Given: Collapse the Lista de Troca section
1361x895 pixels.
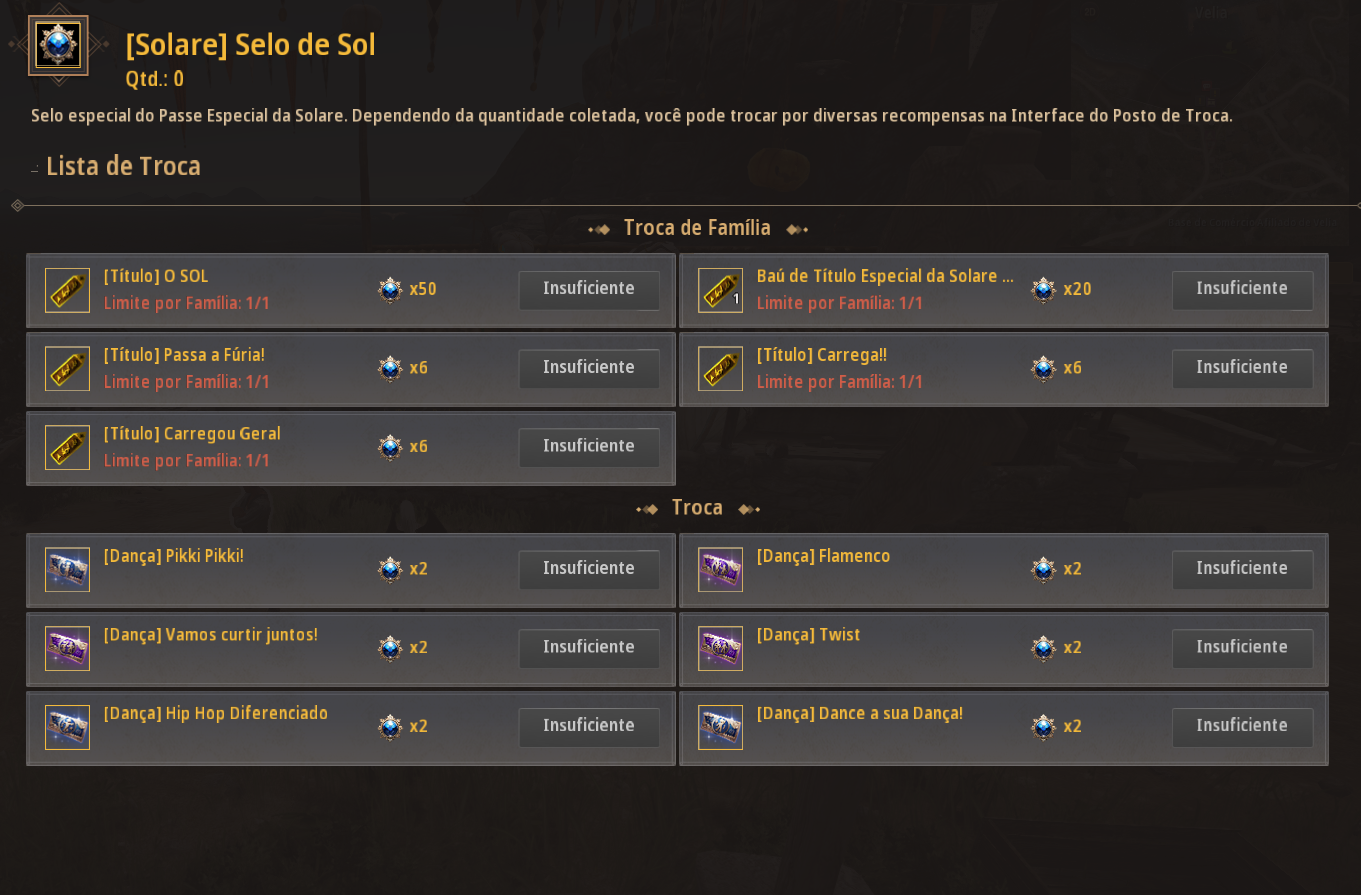Looking at the screenshot, I should (x=35, y=168).
